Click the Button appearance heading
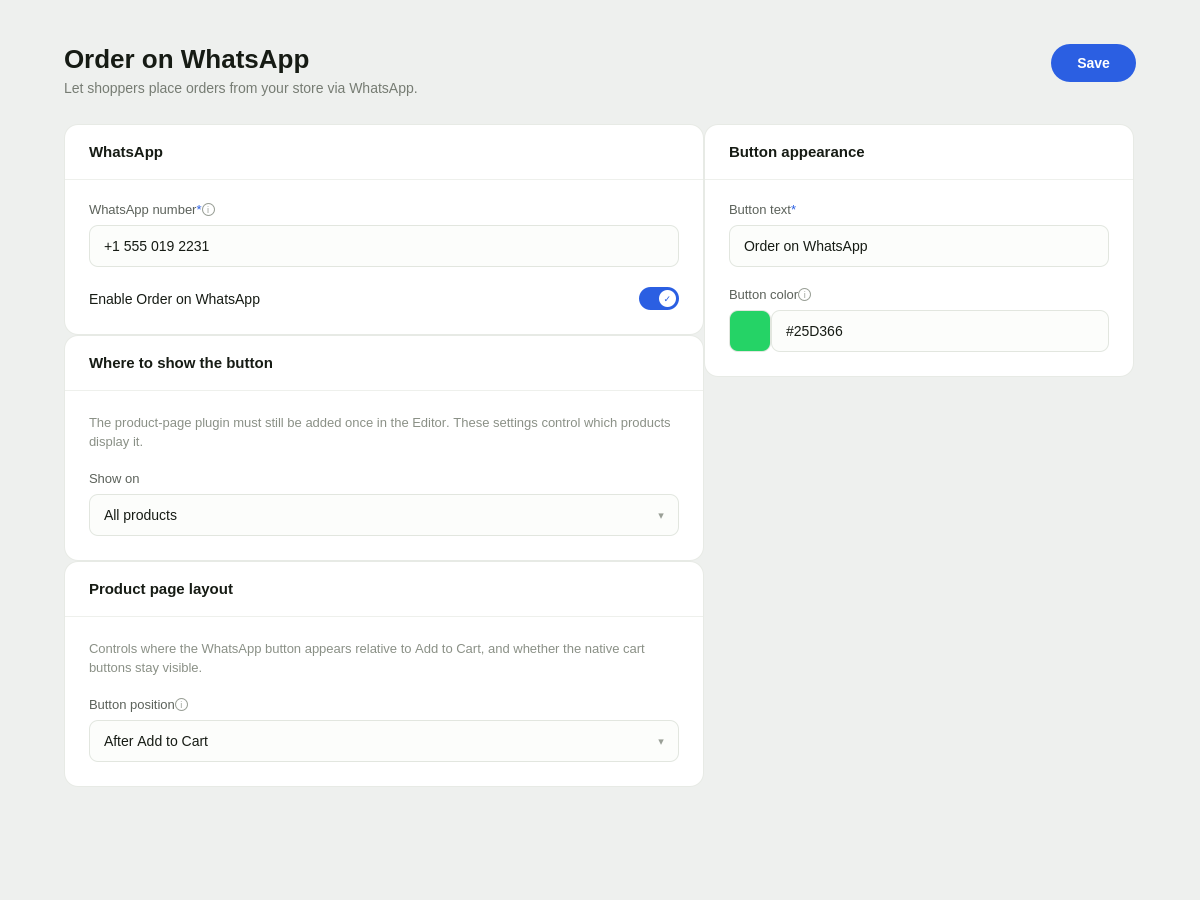This screenshot has width=1200, height=900. [797, 152]
